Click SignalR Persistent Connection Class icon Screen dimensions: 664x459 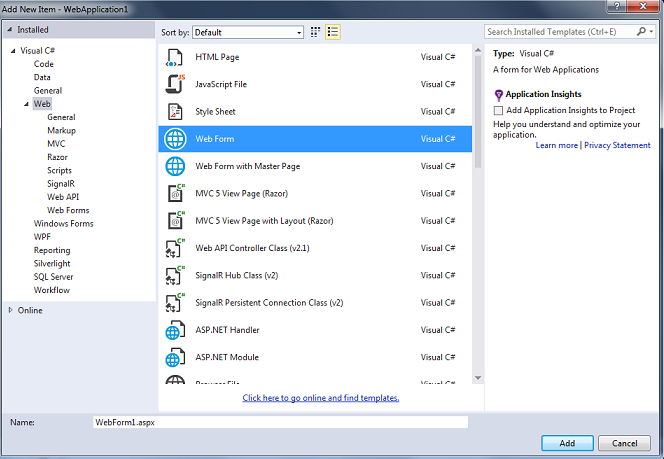[x=175, y=303]
